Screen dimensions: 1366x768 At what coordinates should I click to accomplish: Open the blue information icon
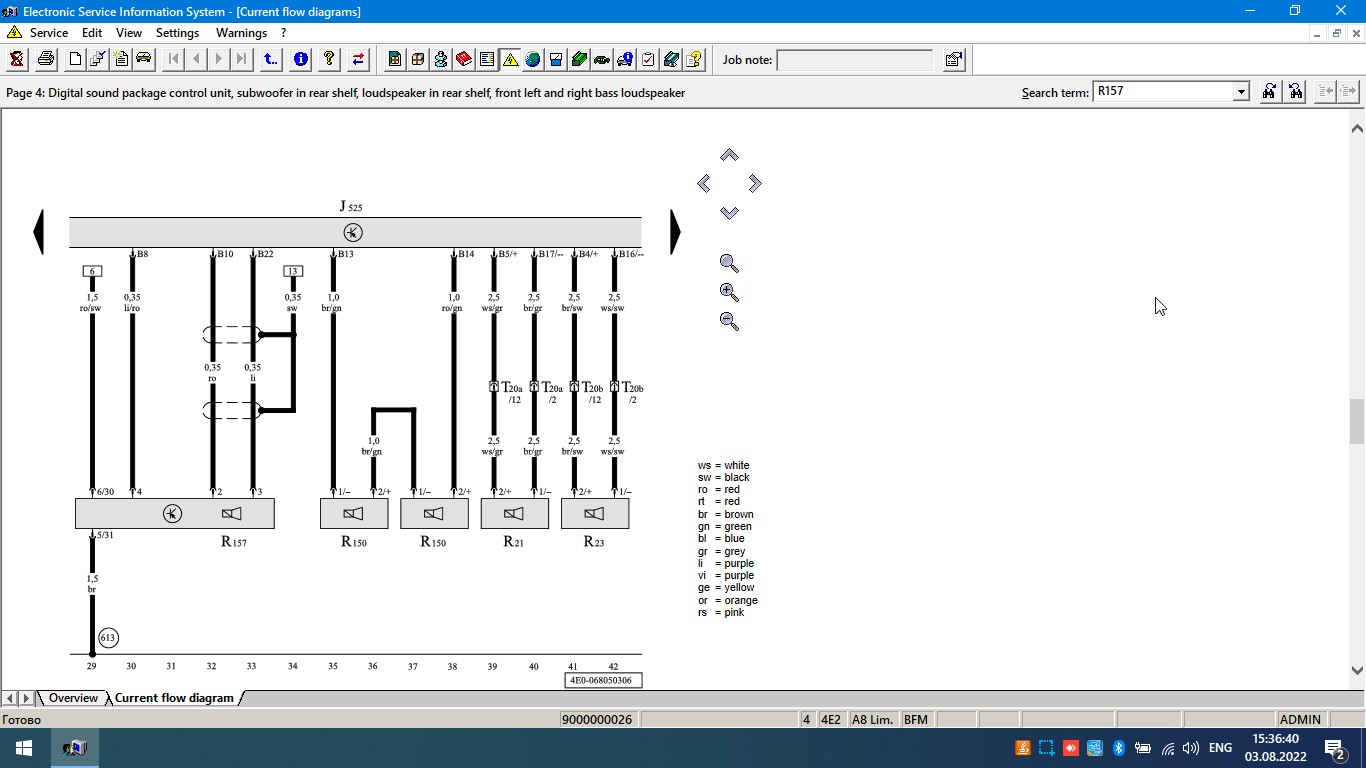pos(300,59)
